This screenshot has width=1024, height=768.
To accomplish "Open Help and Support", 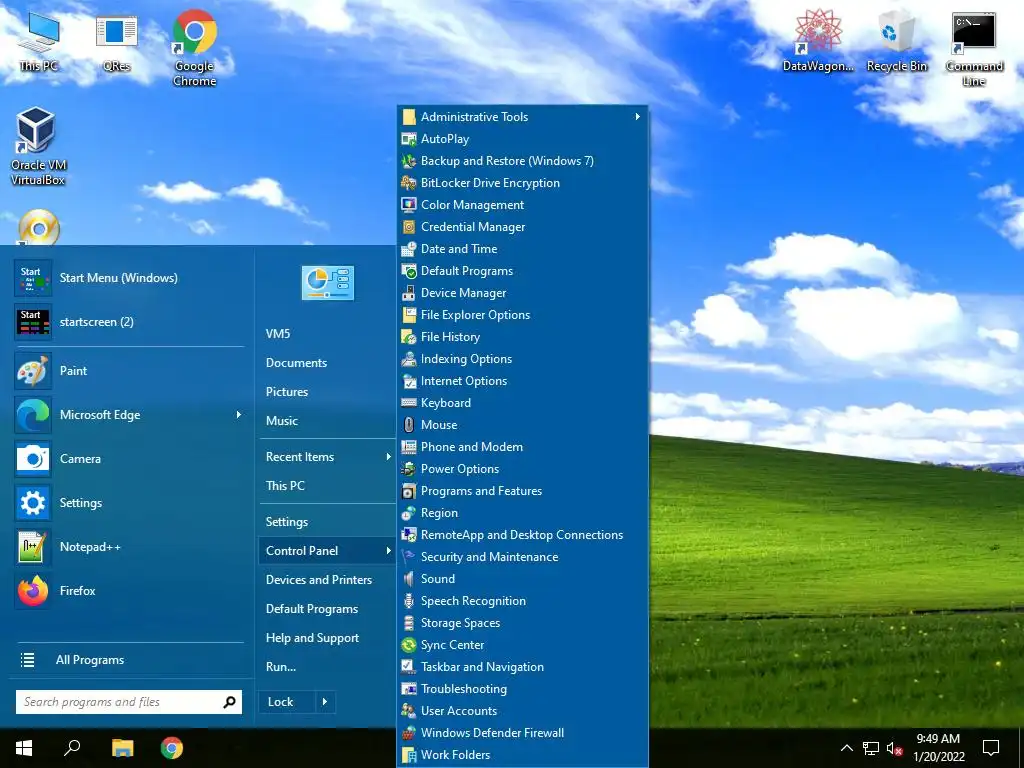I will point(327,638).
